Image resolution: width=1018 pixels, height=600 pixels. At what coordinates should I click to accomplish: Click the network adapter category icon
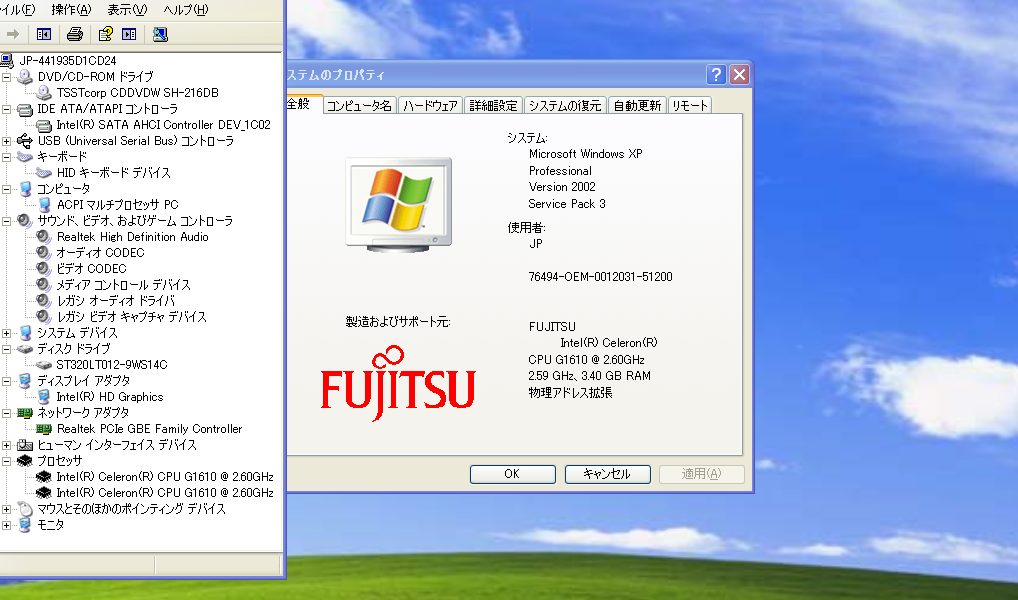pyautogui.click(x=25, y=412)
